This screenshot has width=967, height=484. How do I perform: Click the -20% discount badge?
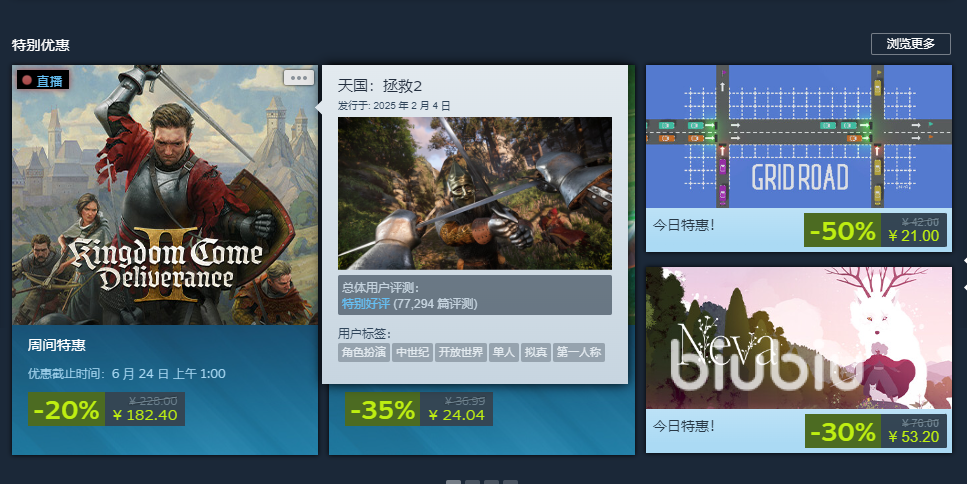67,409
